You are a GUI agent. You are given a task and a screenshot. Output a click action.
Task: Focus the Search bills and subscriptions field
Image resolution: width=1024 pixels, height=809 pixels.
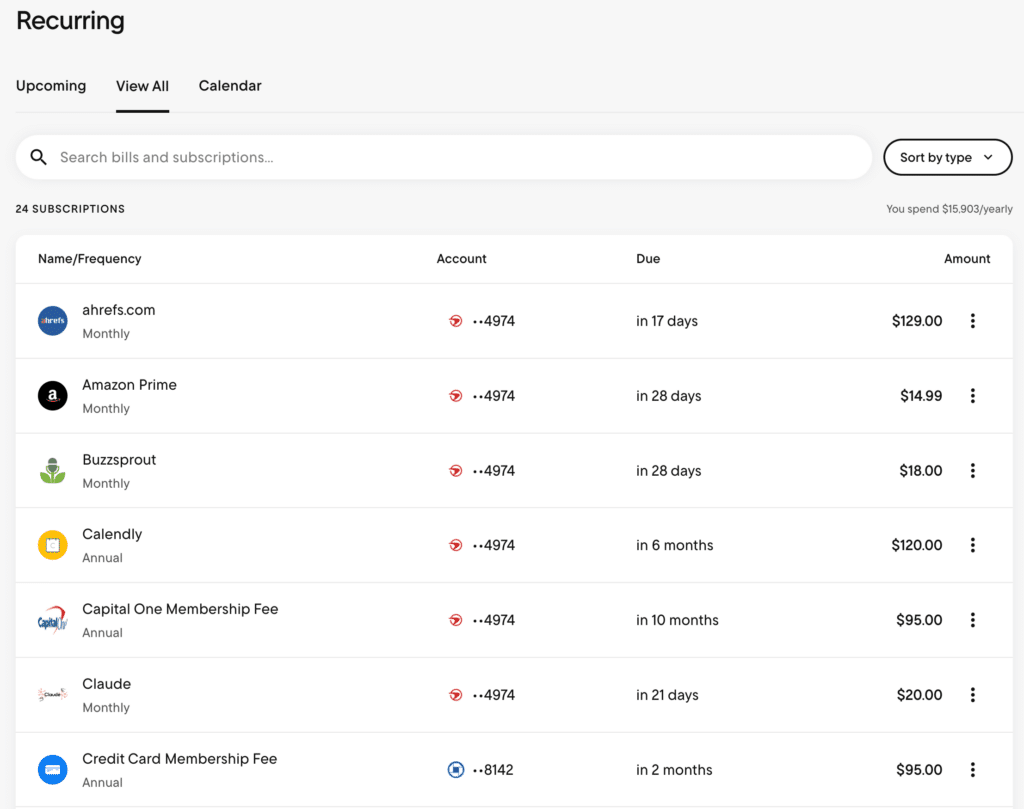tap(444, 157)
